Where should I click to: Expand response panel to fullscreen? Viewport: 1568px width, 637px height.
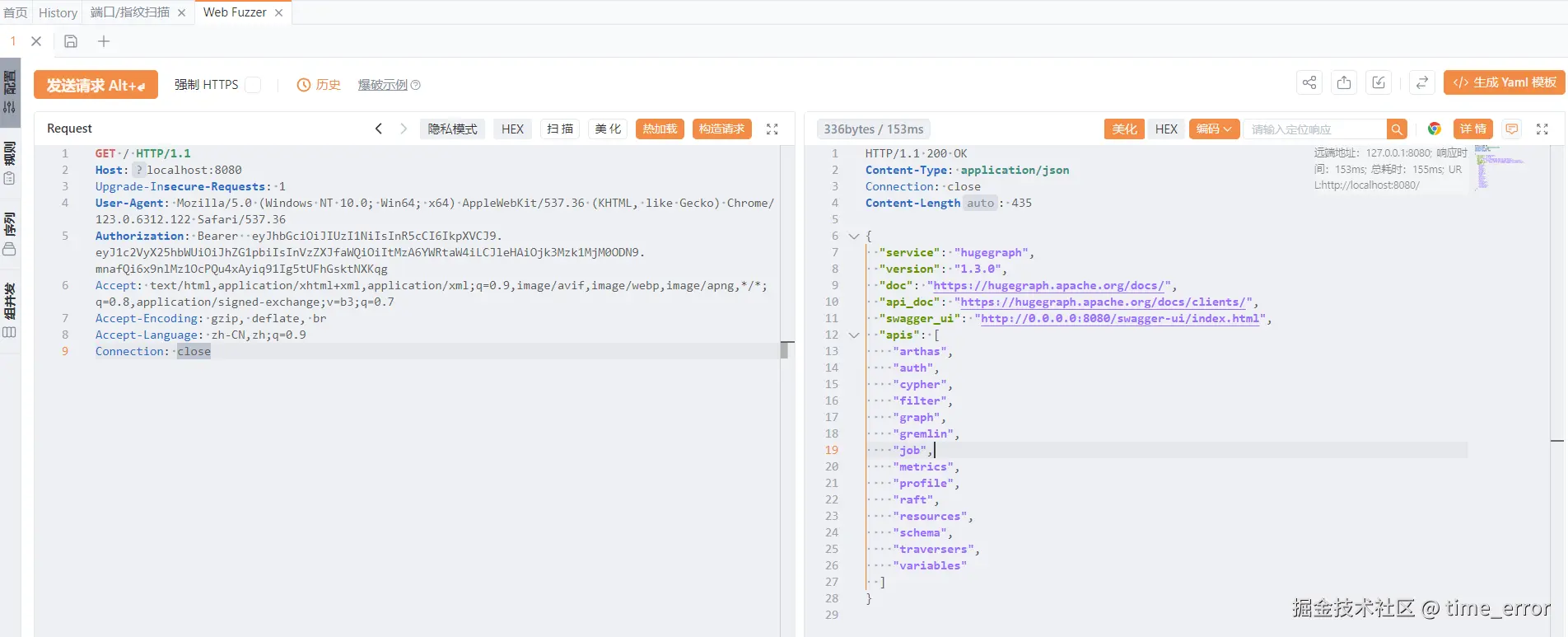(x=1542, y=129)
